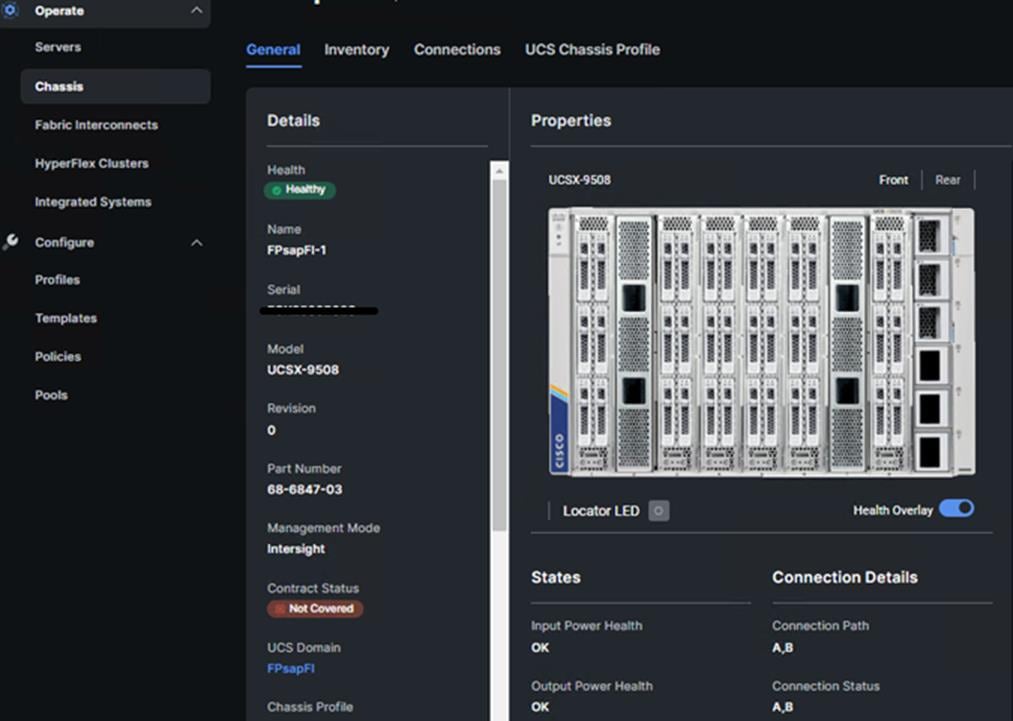Image resolution: width=1013 pixels, height=721 pixels.
Task: Click the Operate section gear icon
Action: (10, 10)
